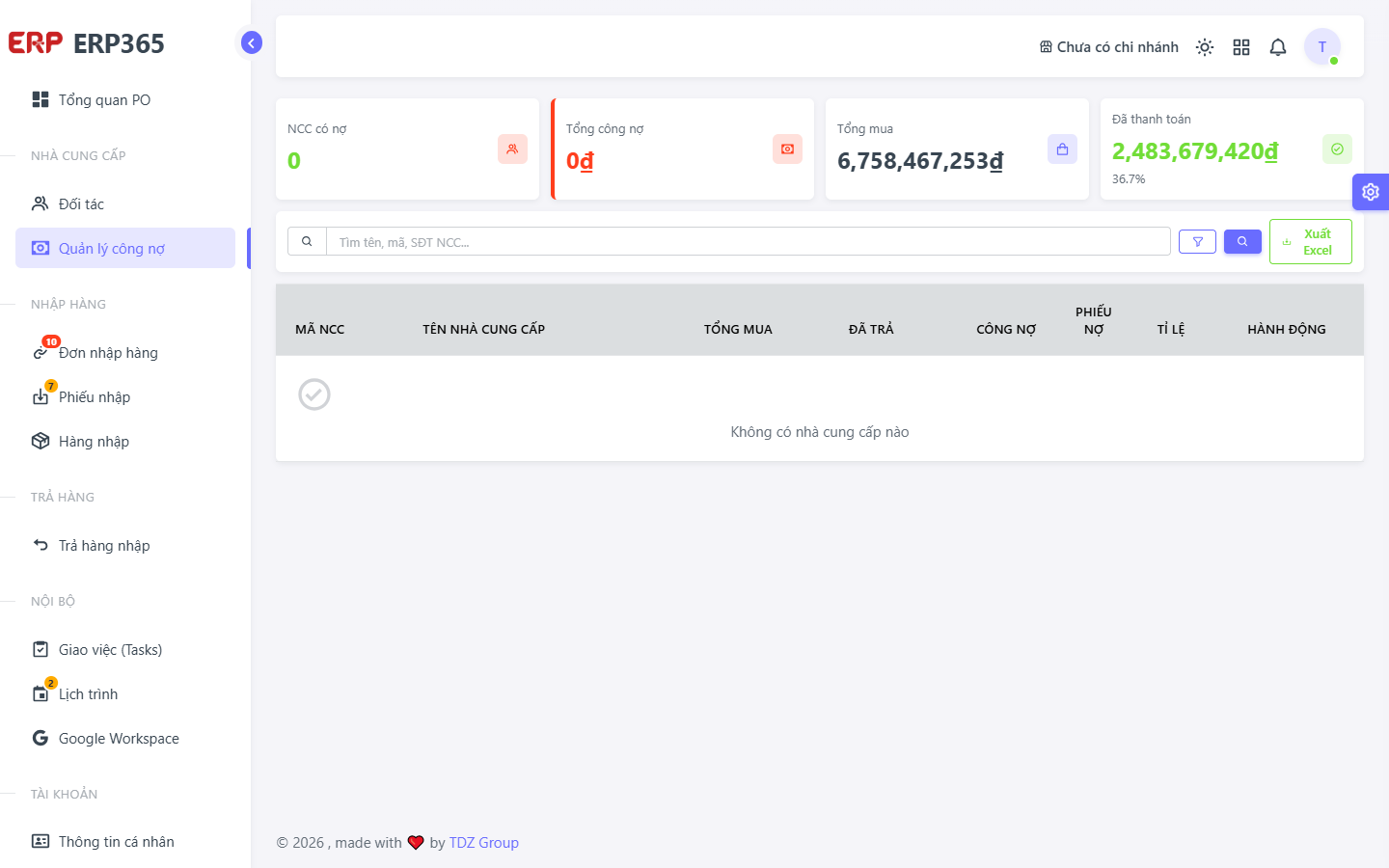
Task: Open settings gear panel on right edge
Action: pos(1371,192)
